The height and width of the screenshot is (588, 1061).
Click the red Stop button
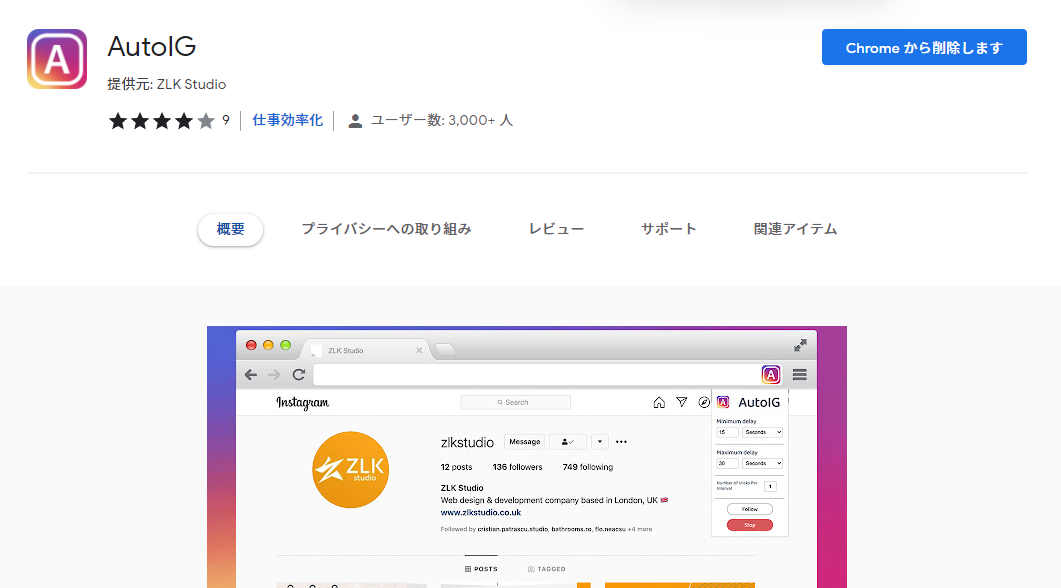pos(750,525)
